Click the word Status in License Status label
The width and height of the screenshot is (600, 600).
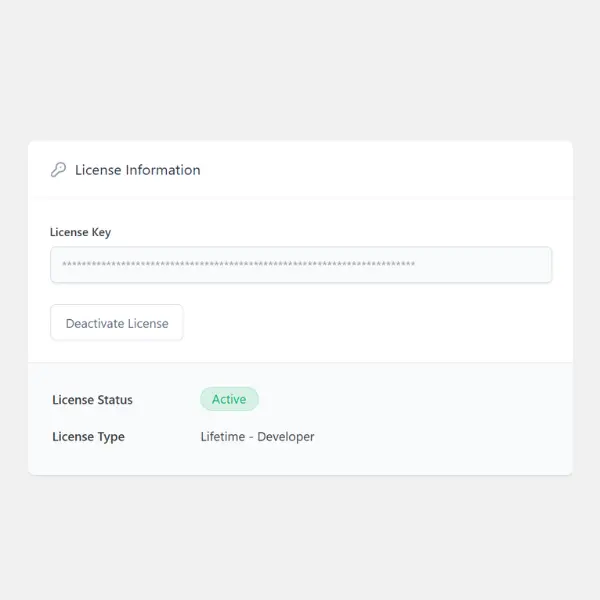(115, 400)
